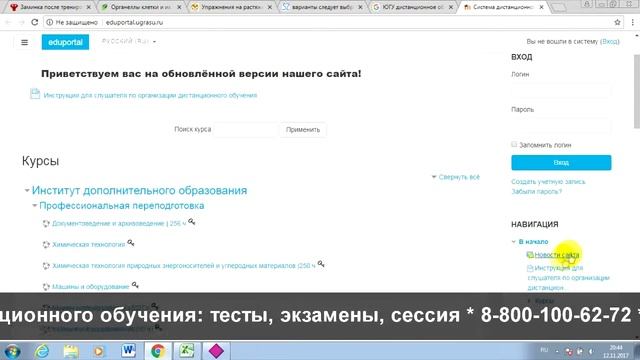The width and height of the screenshot is (640, 360).
Task: Switch to the Органеллы клетки tab
Action: pyautogui.click(x=141, y=7)
